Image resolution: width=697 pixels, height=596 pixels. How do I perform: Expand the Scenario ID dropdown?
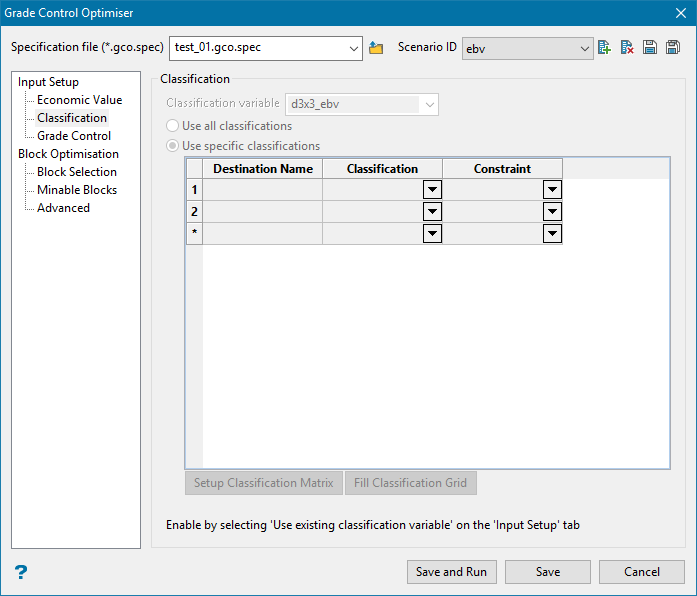(x=585, y=48)
